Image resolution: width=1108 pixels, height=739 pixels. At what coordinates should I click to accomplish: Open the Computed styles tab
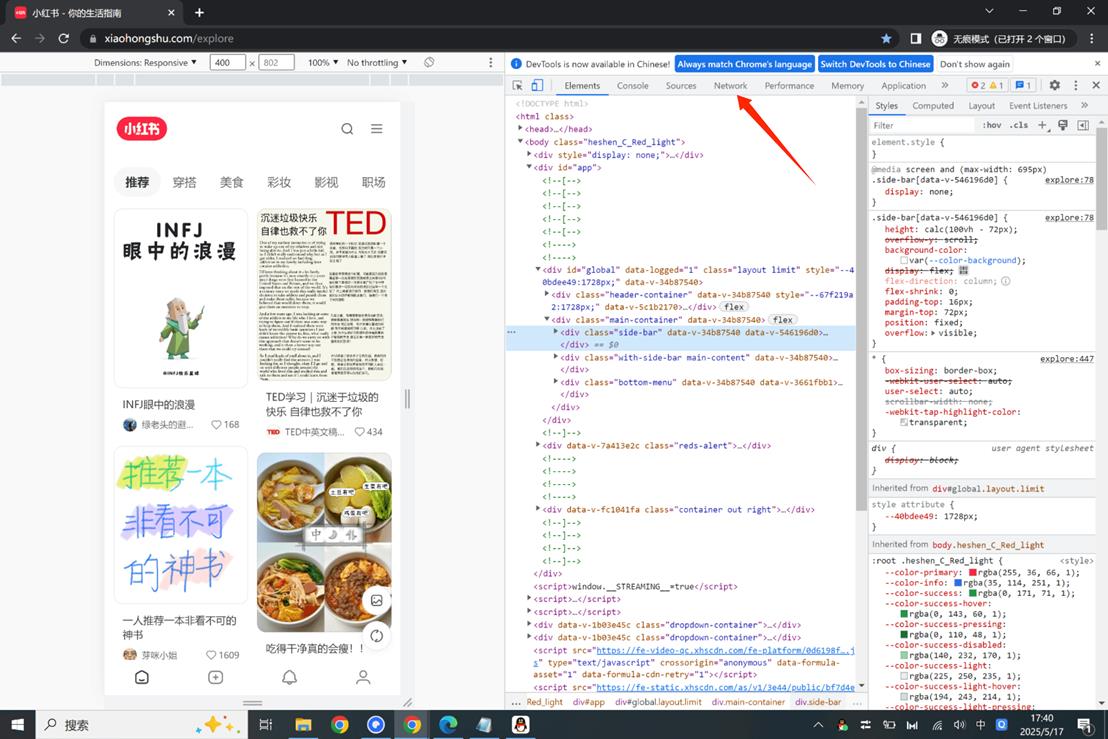pyautogui.click(x=933, y=105)
